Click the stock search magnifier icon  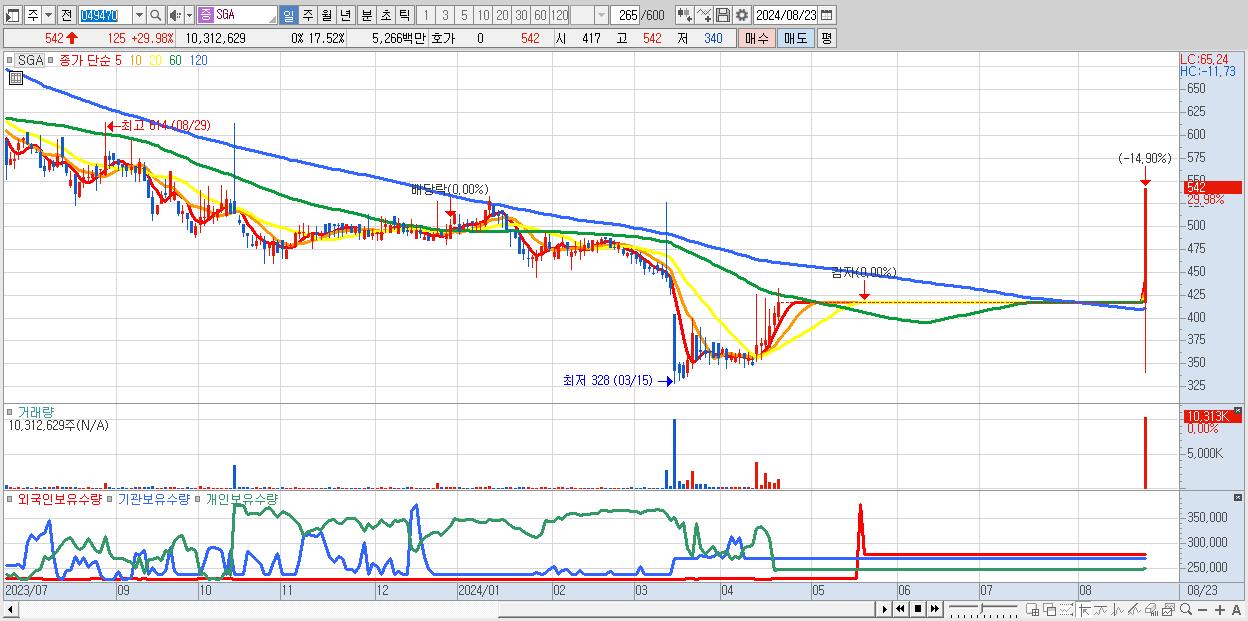pyautogui.click(x=156, y=15)
